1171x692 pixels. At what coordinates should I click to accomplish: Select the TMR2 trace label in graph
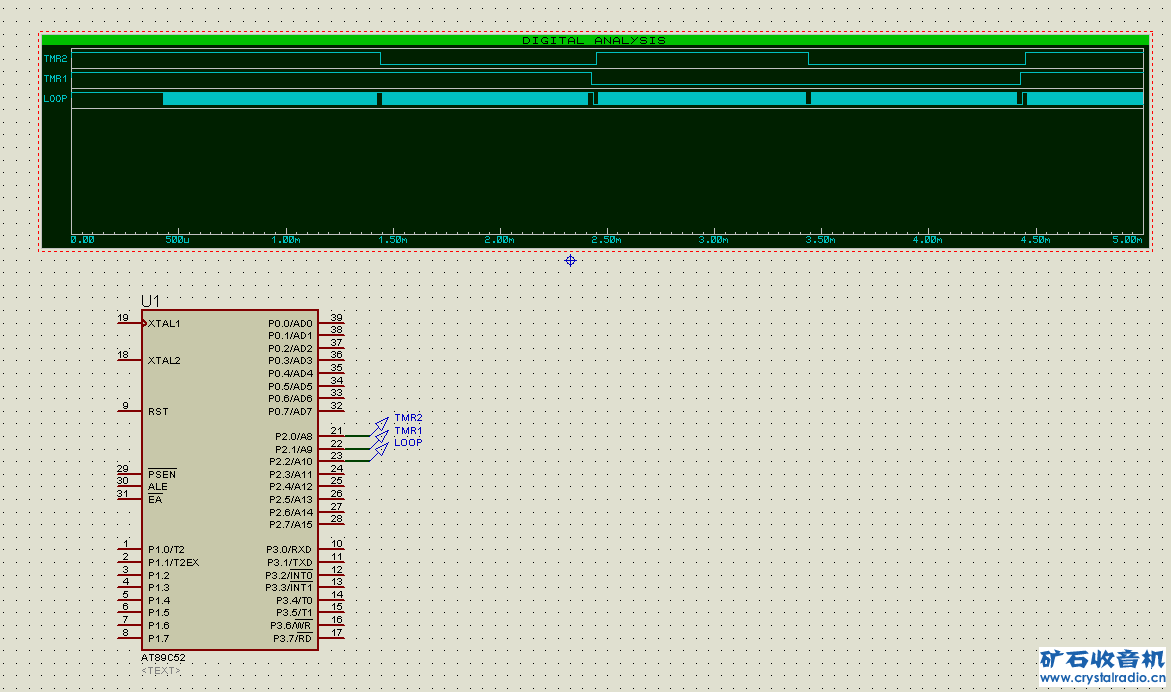point(55,59)
